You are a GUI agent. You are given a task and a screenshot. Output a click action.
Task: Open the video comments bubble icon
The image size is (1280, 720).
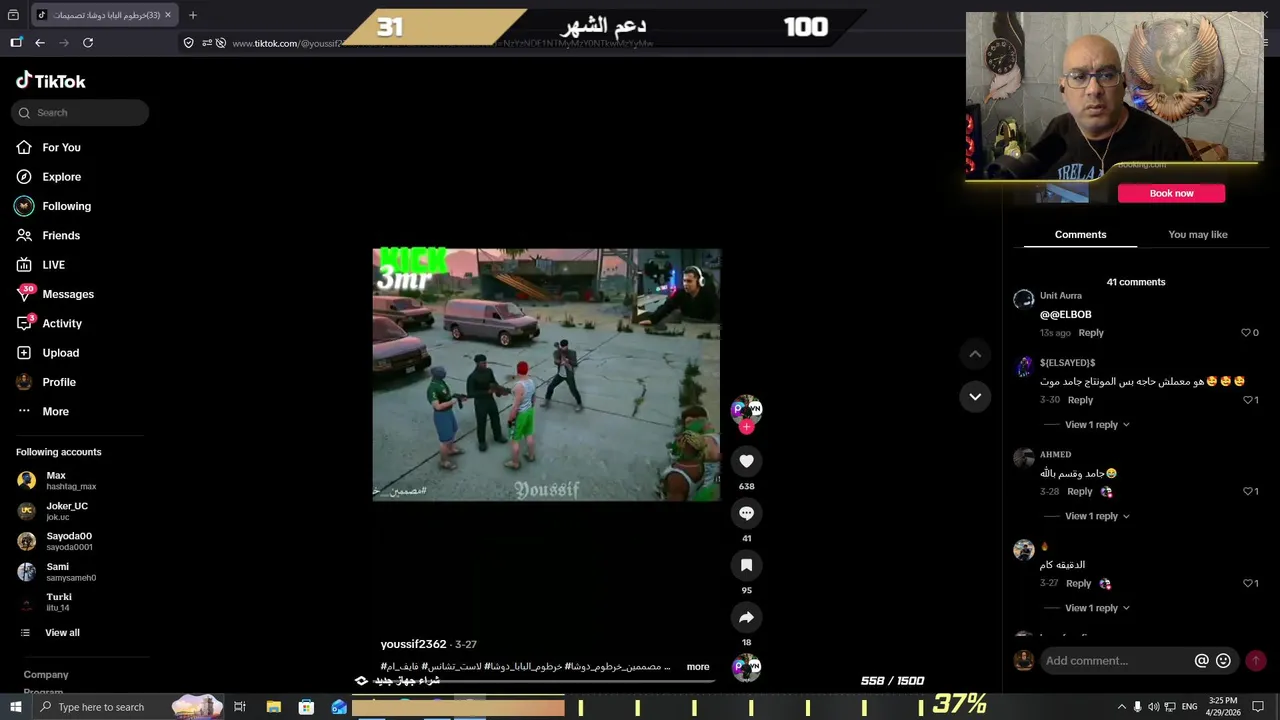coord(746,513)
